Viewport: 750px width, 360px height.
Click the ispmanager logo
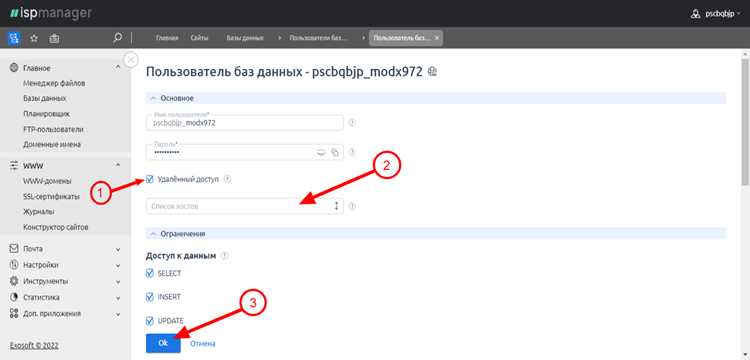51,13
